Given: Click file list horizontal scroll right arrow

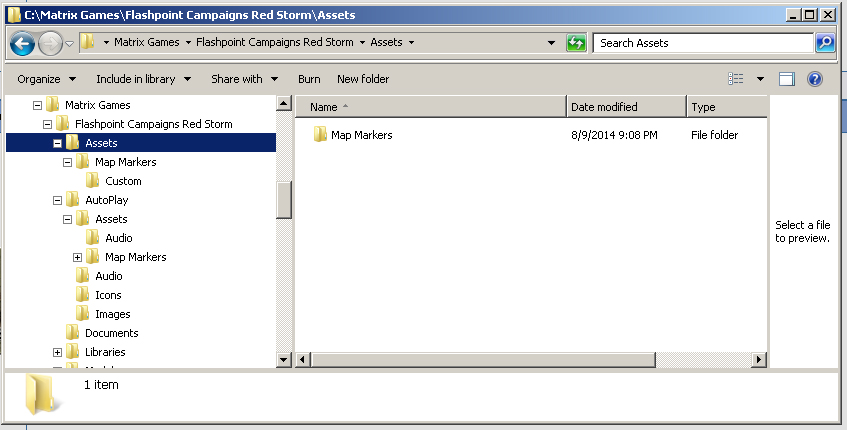Looking at the screenshot, I should (x=759, y=359).
